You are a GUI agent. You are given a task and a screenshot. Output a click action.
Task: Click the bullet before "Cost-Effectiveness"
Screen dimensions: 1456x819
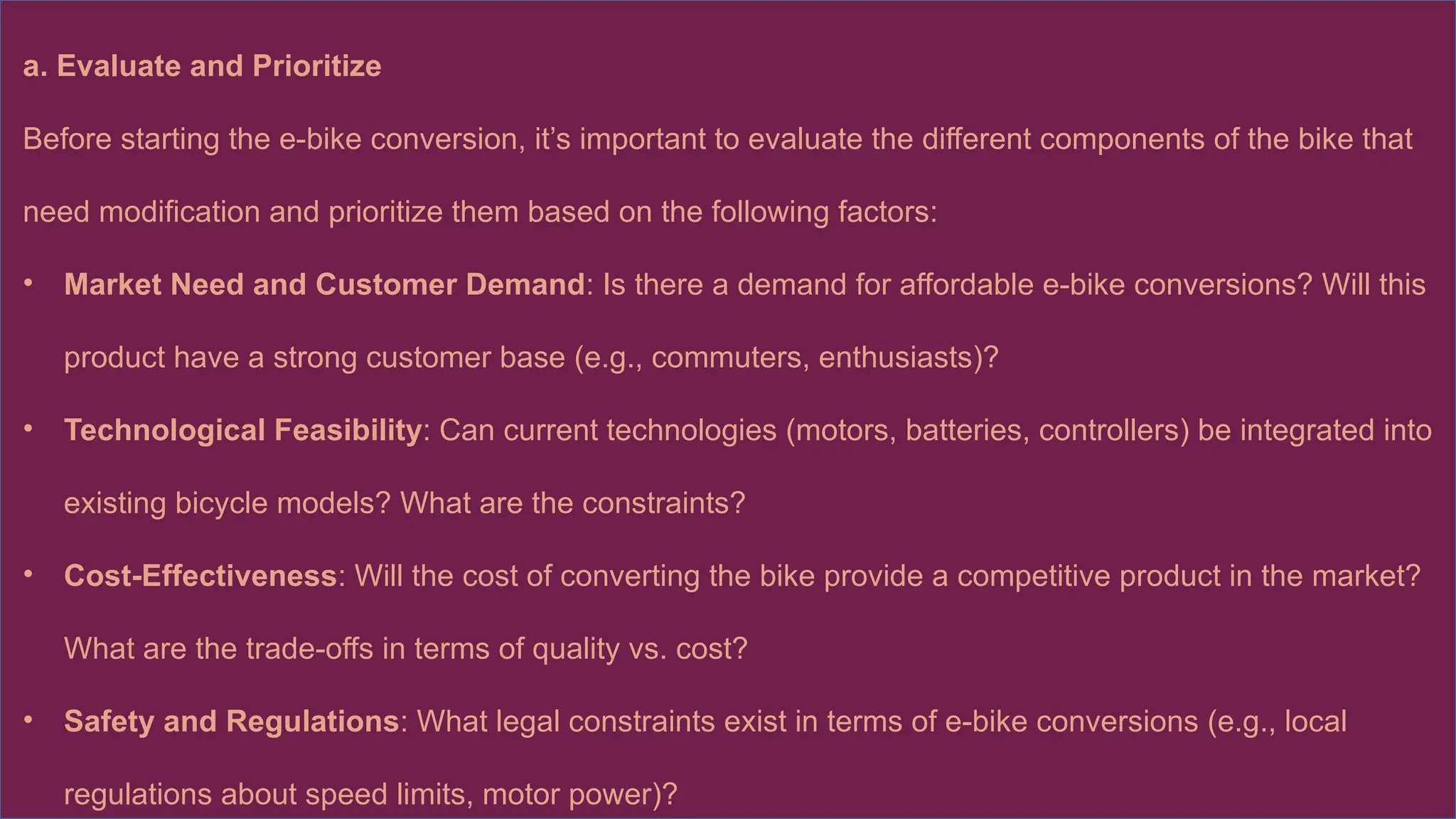28,575
